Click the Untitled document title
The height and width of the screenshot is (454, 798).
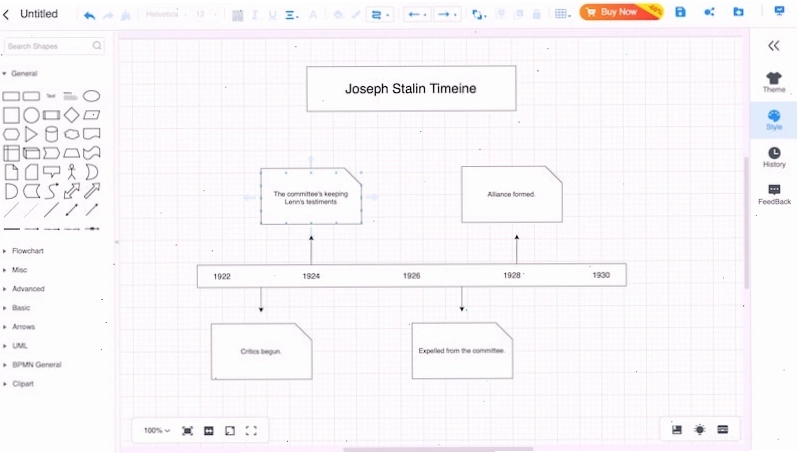pos(39,14)
